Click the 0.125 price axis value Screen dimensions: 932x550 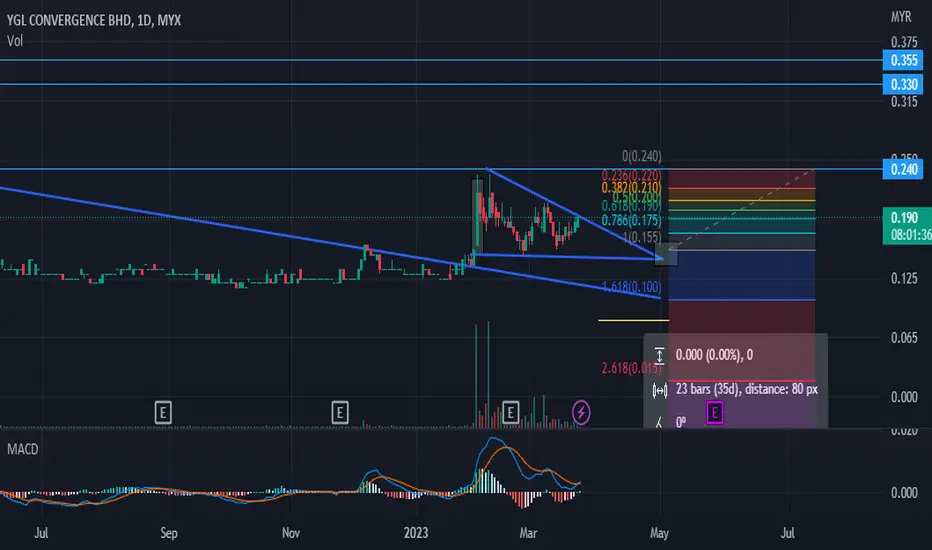click(903, 278)
